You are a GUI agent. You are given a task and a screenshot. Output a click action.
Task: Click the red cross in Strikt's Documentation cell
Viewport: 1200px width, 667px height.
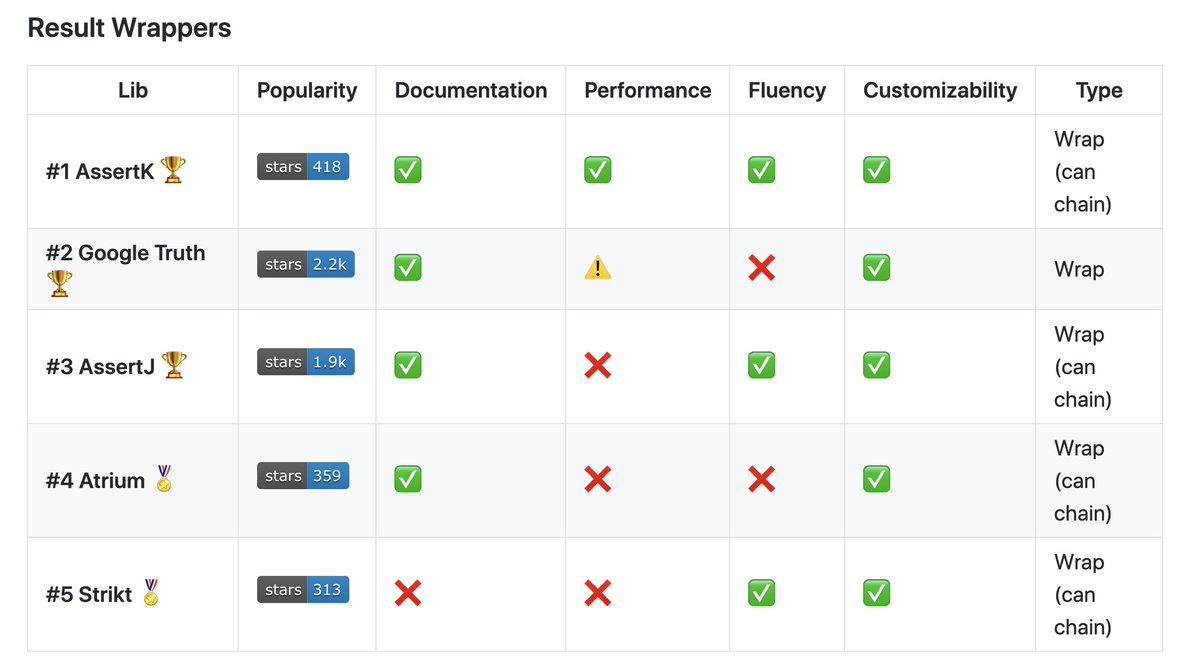(x=408, y=593)
